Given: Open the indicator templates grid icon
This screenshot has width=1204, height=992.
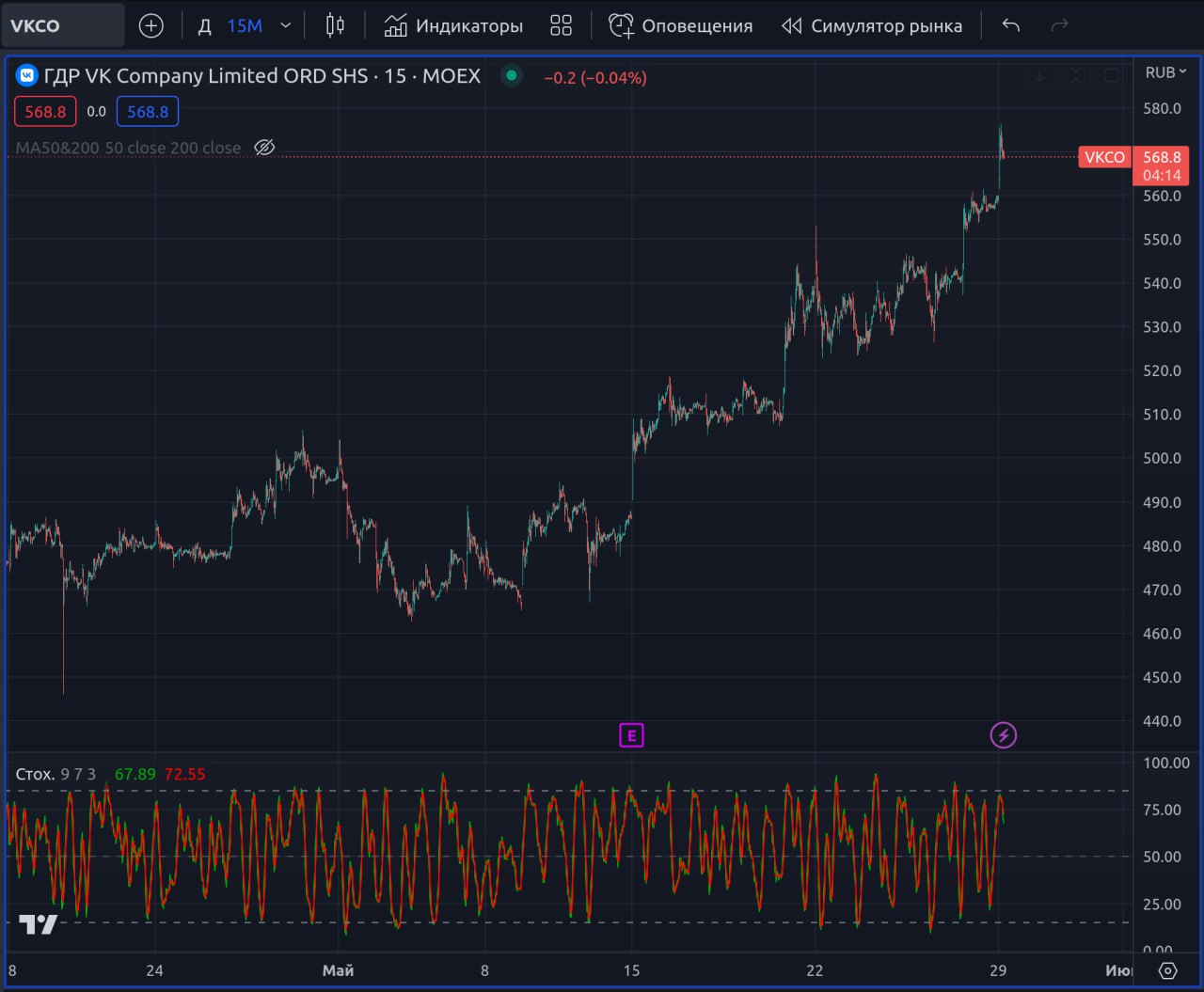Looking at the screenshot, I should pyautogui.click(x=561, y=25).
